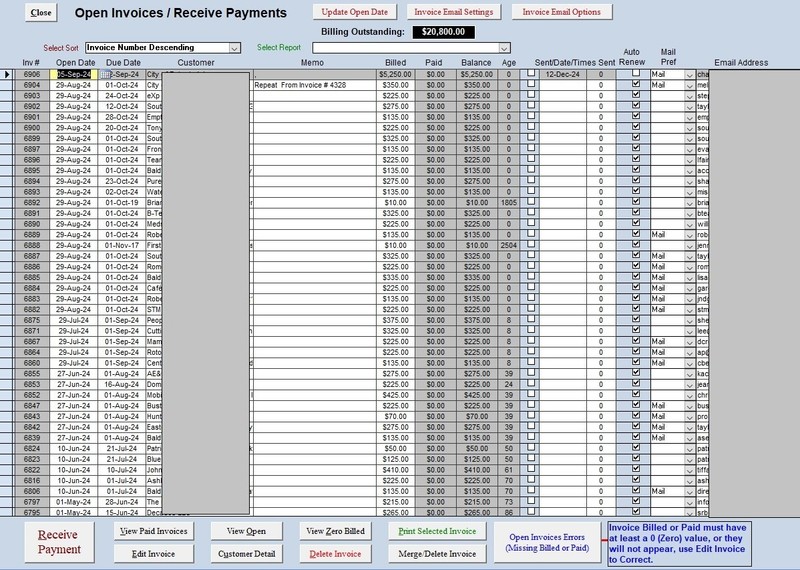The height and width of the screenshot is (570, 800).
Task: Click Update Open Date button
Action: pyautogui.click(x=355, y=12)
